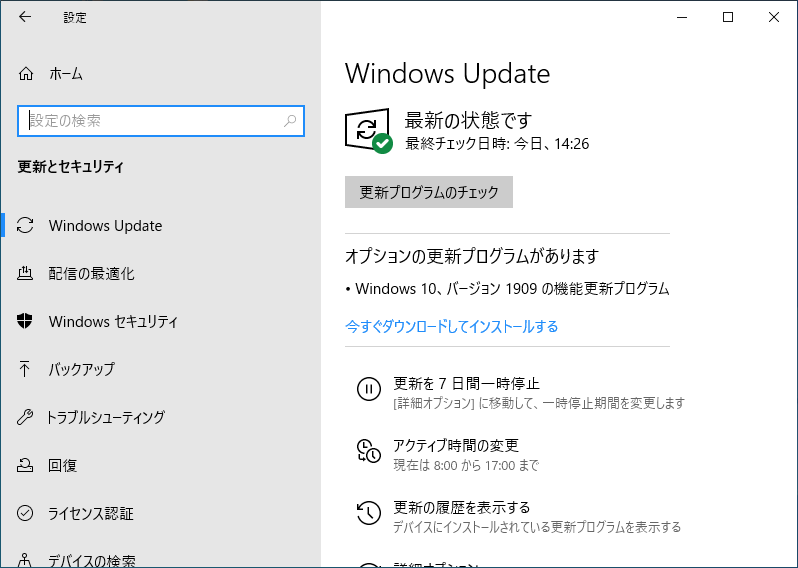798x568 pixels.
Task: Click the 回復 recovery icon
Action: pos(25,465)
